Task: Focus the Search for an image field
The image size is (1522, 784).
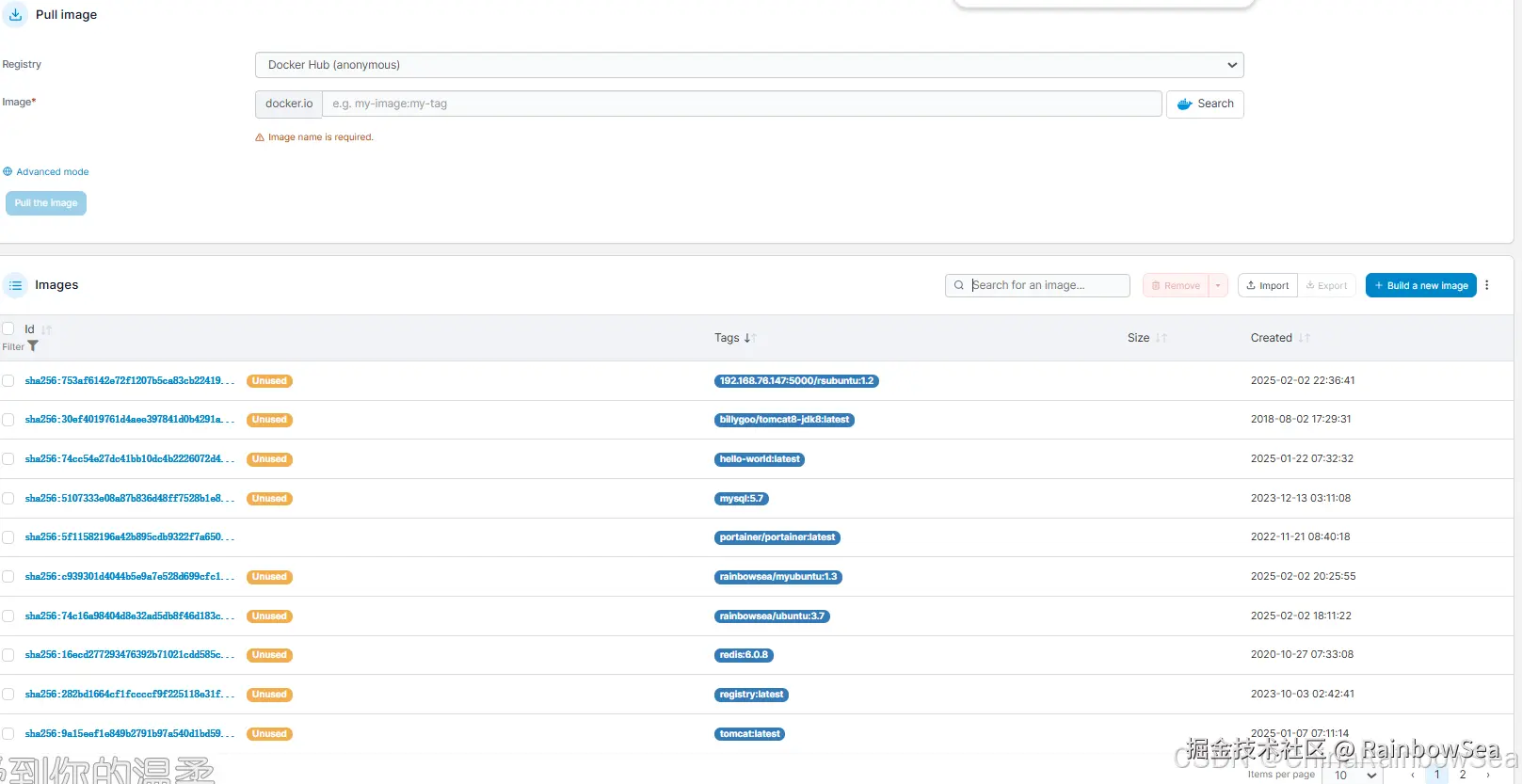Action: click(x=1037, y=285)
